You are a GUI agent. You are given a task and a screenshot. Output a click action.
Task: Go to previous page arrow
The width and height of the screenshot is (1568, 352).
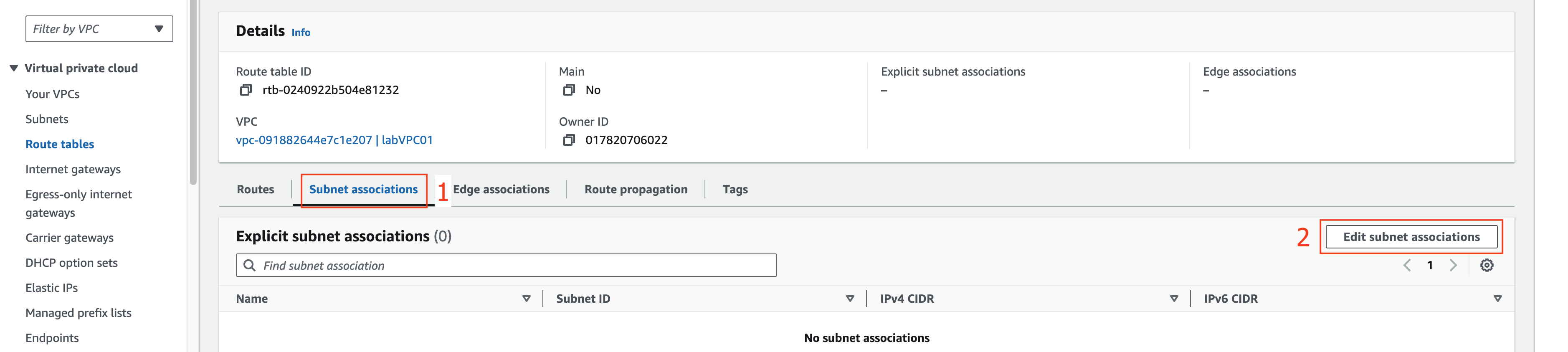[x=1407, y=266]
